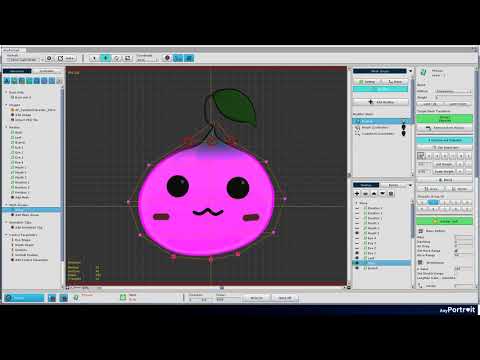Screen dimensions: 480x360
Task: Collapse the Root Units tree section
Action: [6, 92]
